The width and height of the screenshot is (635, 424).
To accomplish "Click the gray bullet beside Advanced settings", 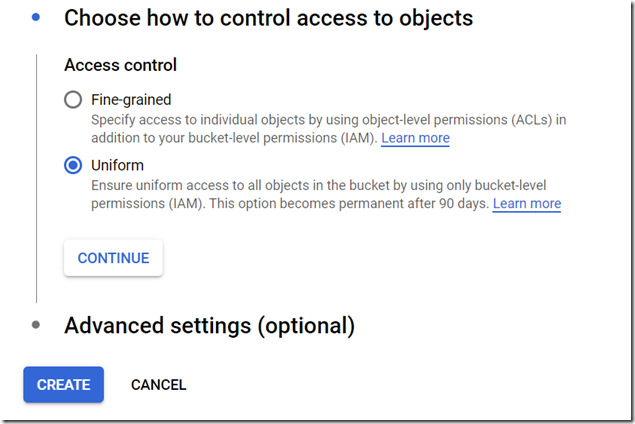I will [x=37, y=325].
